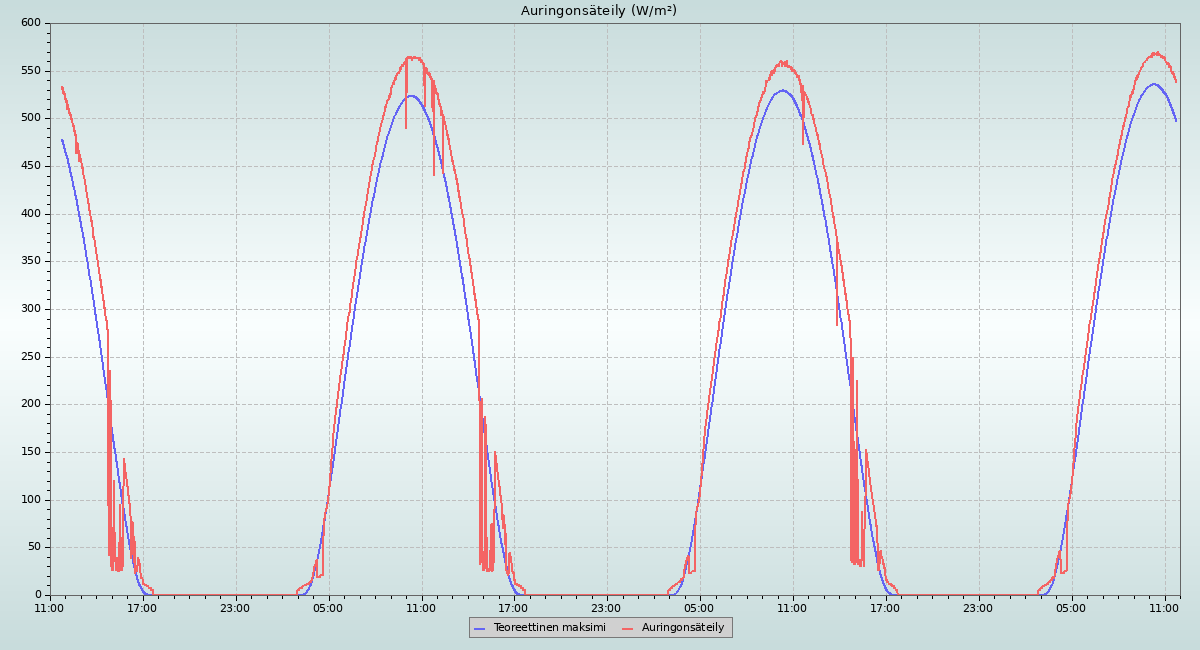This screenshot has height=650, width=1200.
Task: Select the leftmost 17:00 time label
Action: (142, 607)
